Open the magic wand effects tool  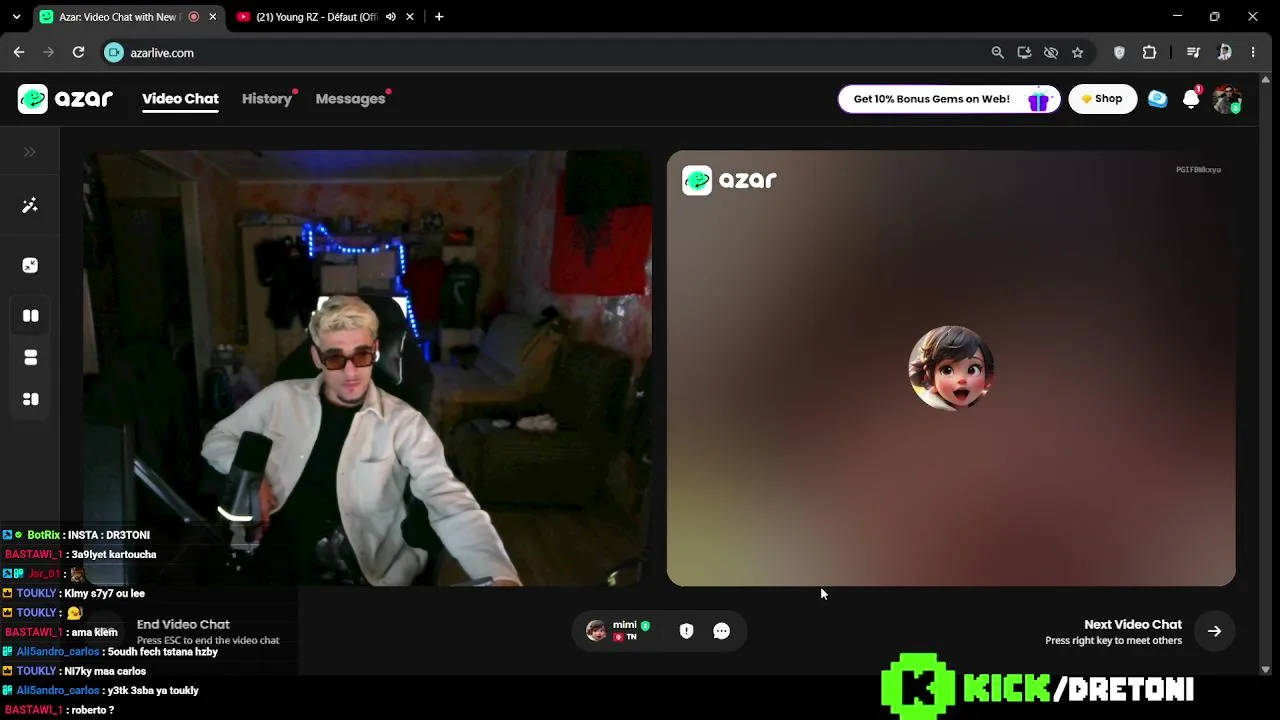point(30,205)
